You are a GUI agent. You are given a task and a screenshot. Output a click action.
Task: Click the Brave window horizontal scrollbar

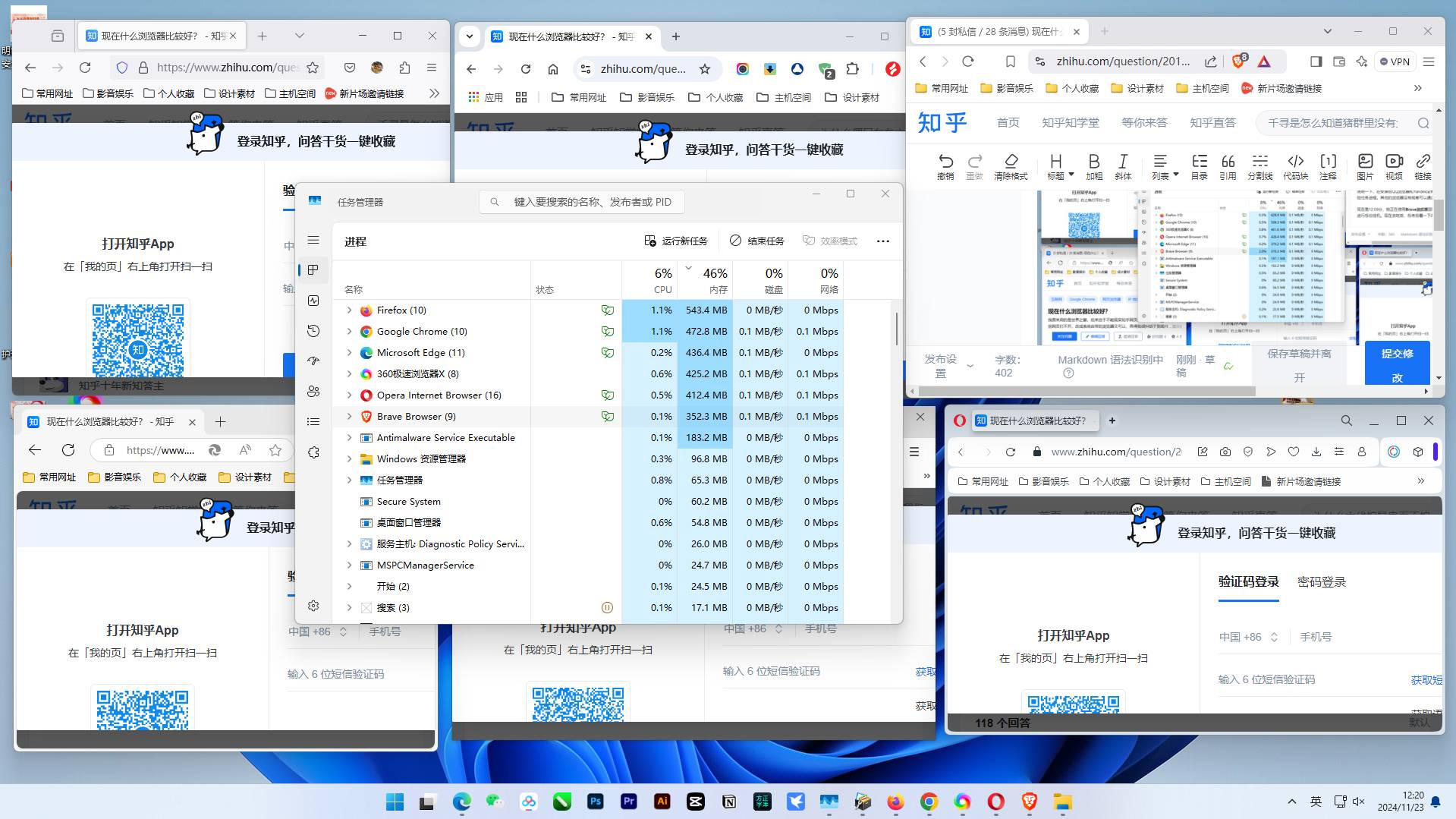pyautogui.click(x=1087, y=392)
